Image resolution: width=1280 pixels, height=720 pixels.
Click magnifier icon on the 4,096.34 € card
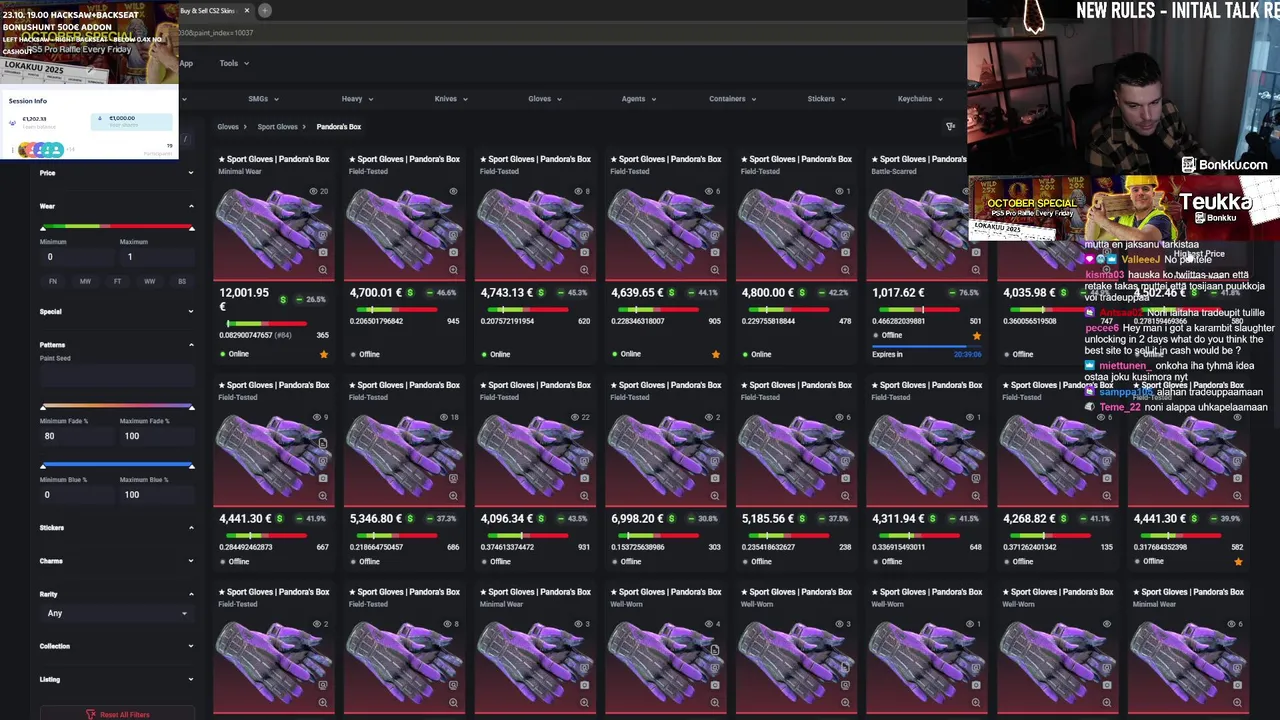[584, 496]
